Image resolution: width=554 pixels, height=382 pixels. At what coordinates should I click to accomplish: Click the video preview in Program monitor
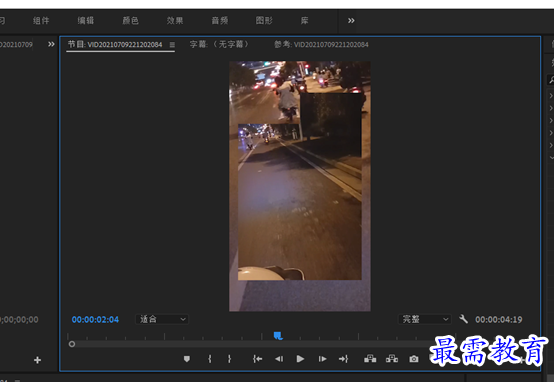[300, 186]
